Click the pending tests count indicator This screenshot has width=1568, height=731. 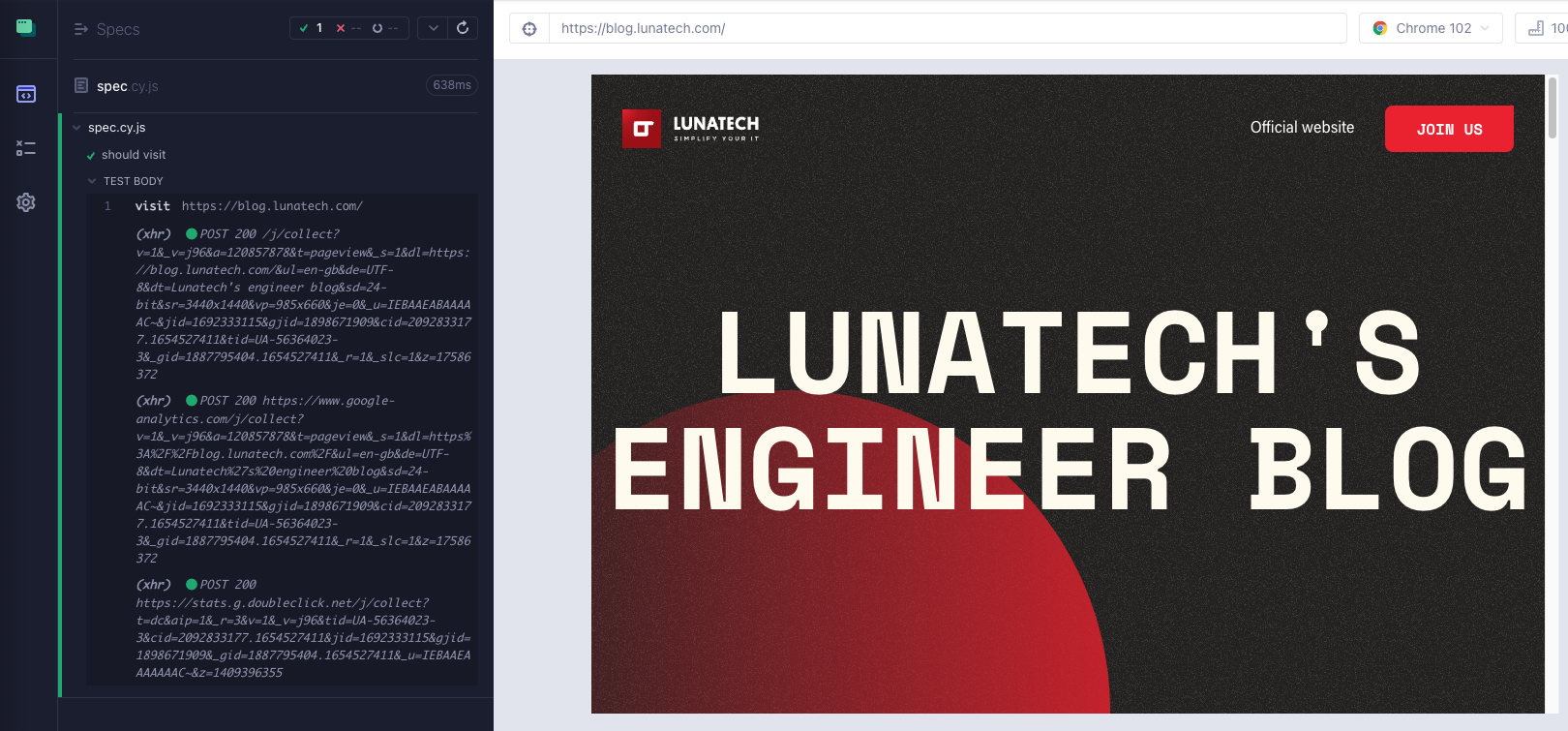pos(385,28)
